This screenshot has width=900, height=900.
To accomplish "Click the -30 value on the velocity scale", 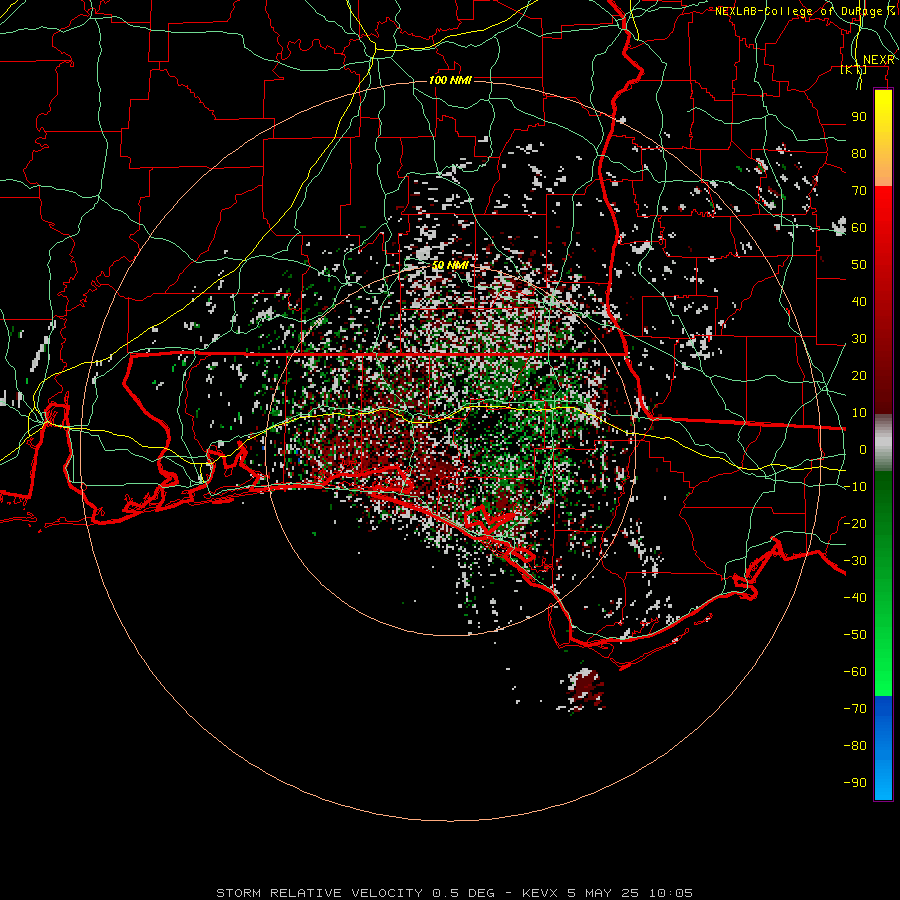I will [x=855, y=561].
